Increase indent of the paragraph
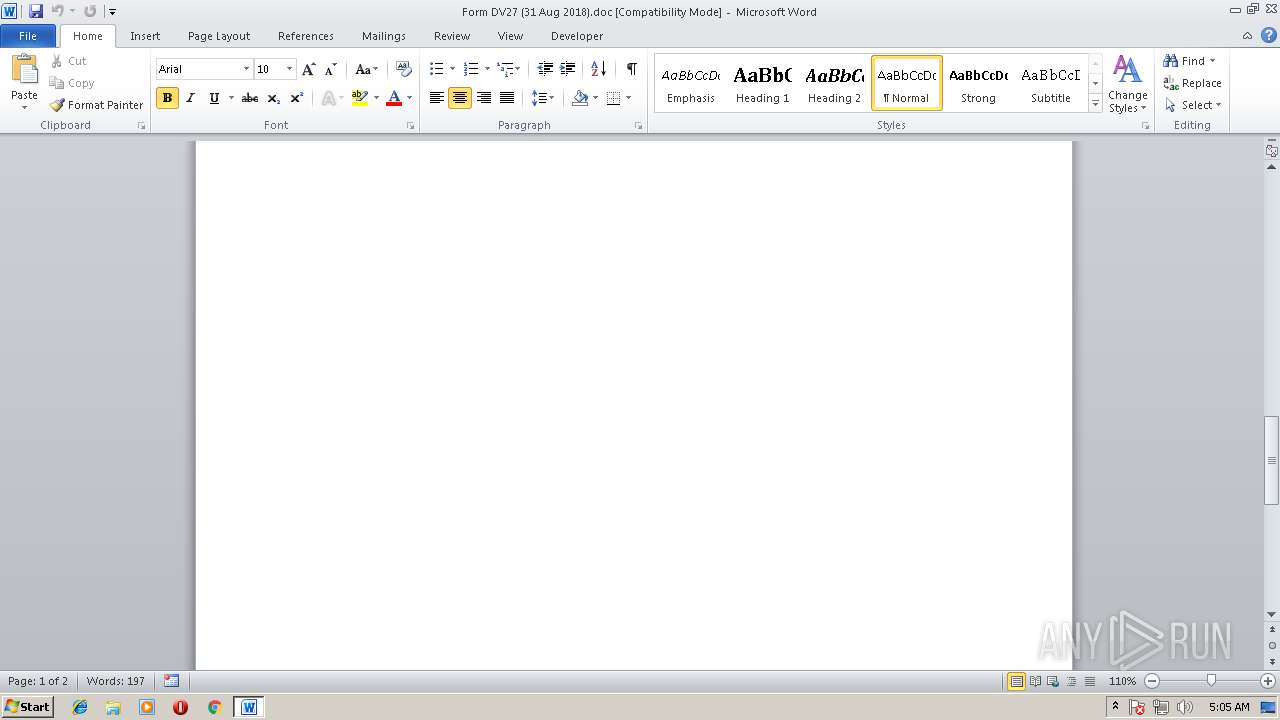 click(x=567, y=69)
